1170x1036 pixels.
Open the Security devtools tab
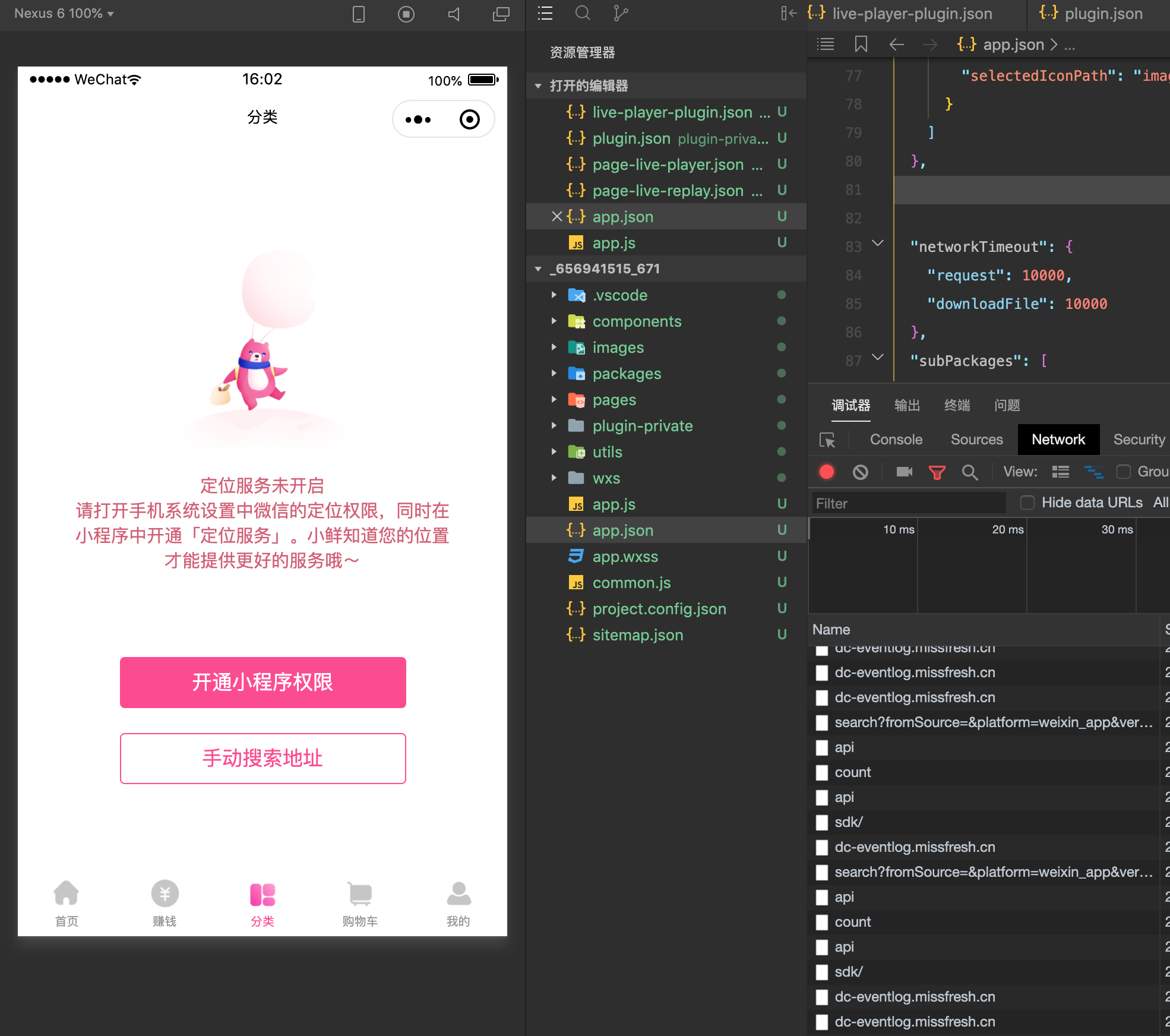tap(1139, 440)
